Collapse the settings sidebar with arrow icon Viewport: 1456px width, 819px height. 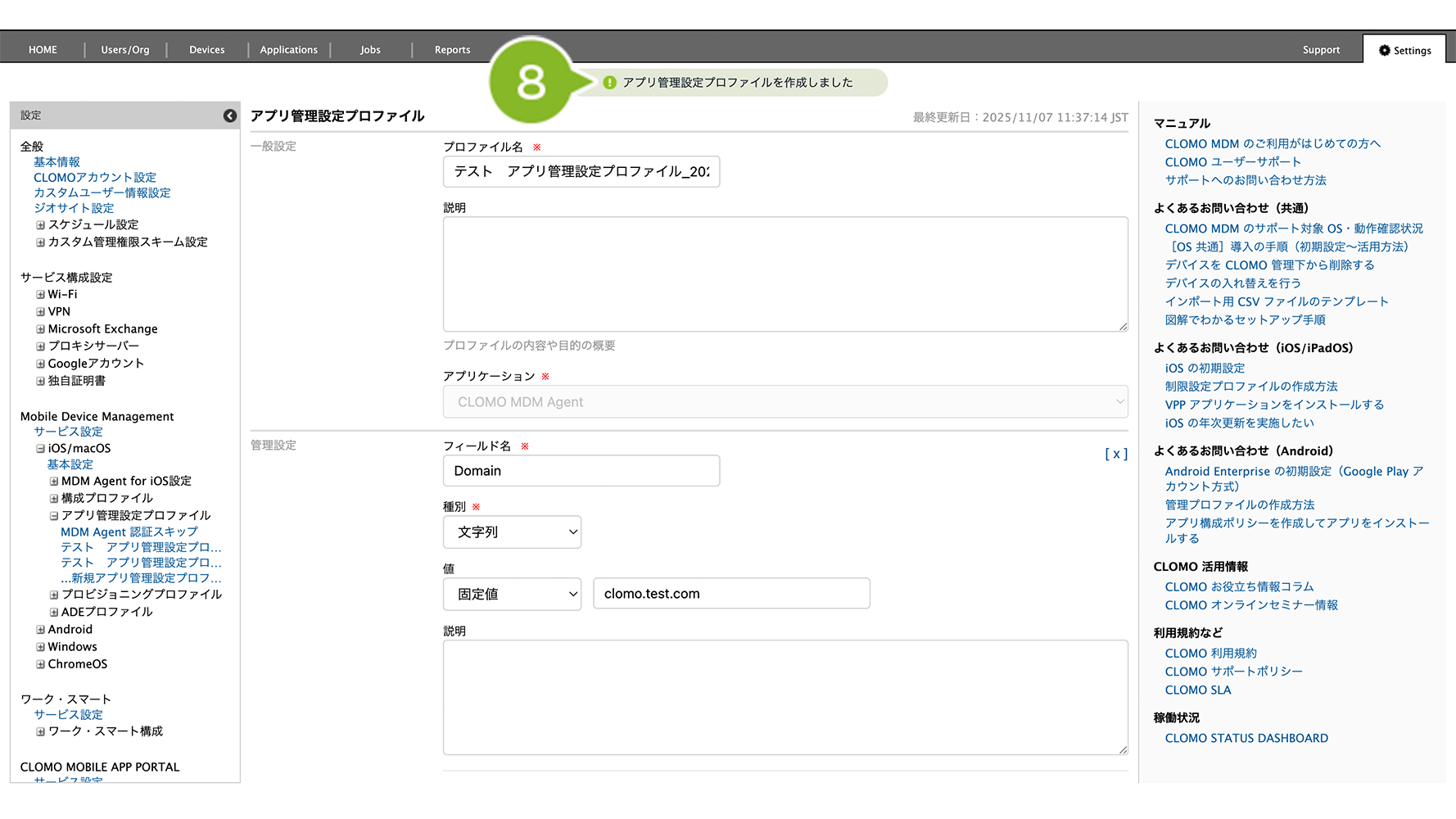click(230, 115)
